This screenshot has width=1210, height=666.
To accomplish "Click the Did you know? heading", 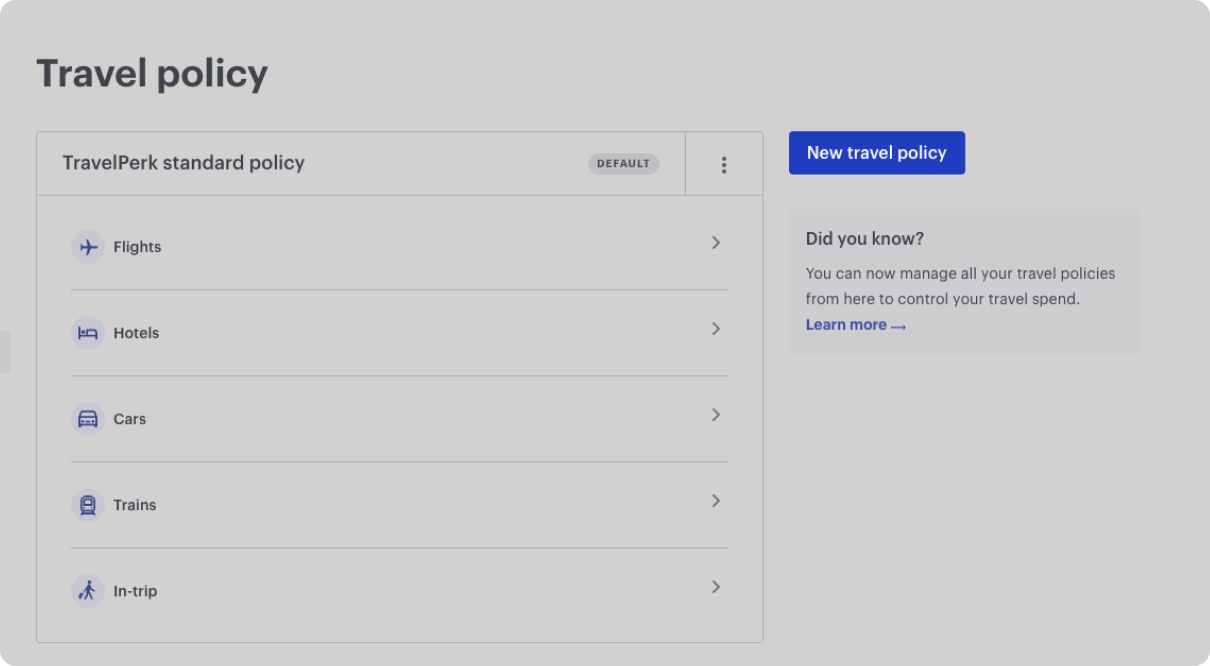I will [x=865, y=239].
